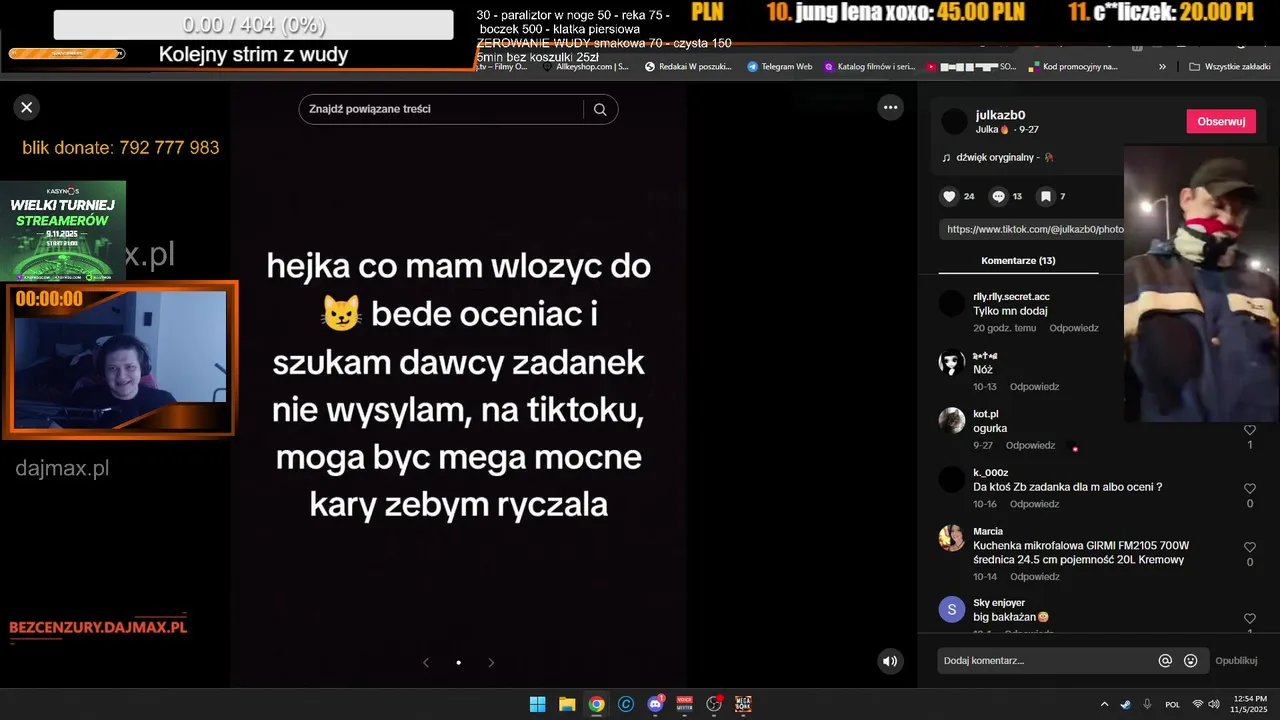Reply to Marcia's comment
The image size is (1280, 720).
[x=1034, y=576]
